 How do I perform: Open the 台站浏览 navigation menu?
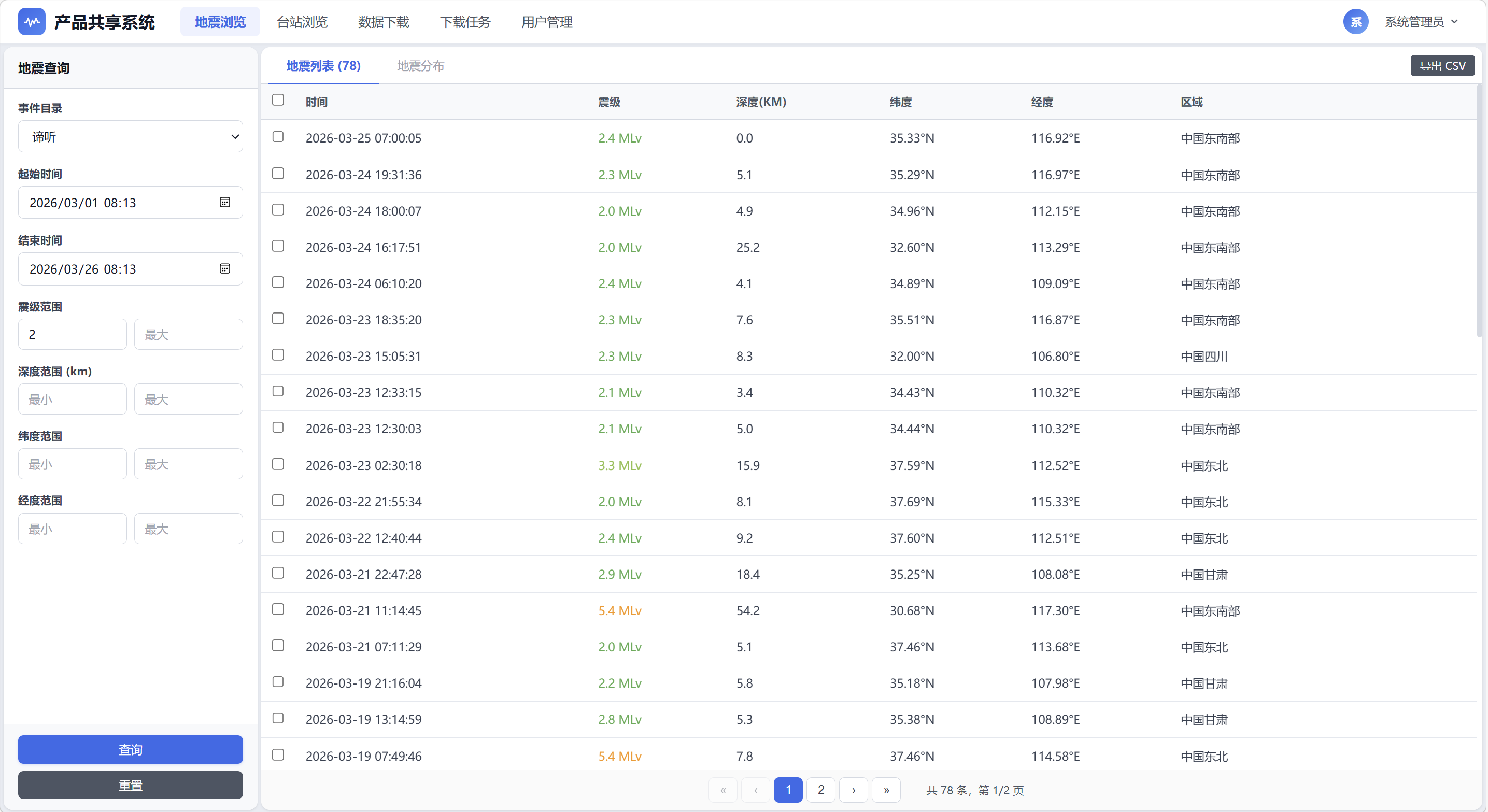pos(302,22)
